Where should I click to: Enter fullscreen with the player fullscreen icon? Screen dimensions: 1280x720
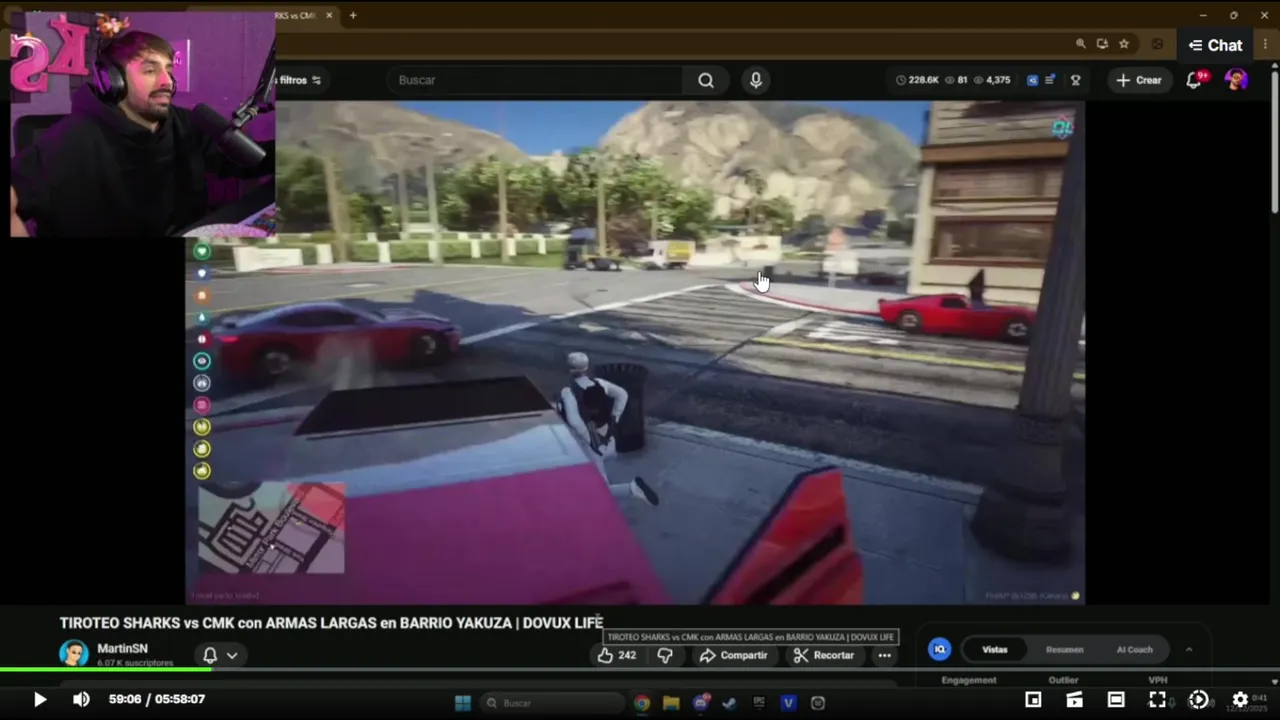[x=1157, y=700]
